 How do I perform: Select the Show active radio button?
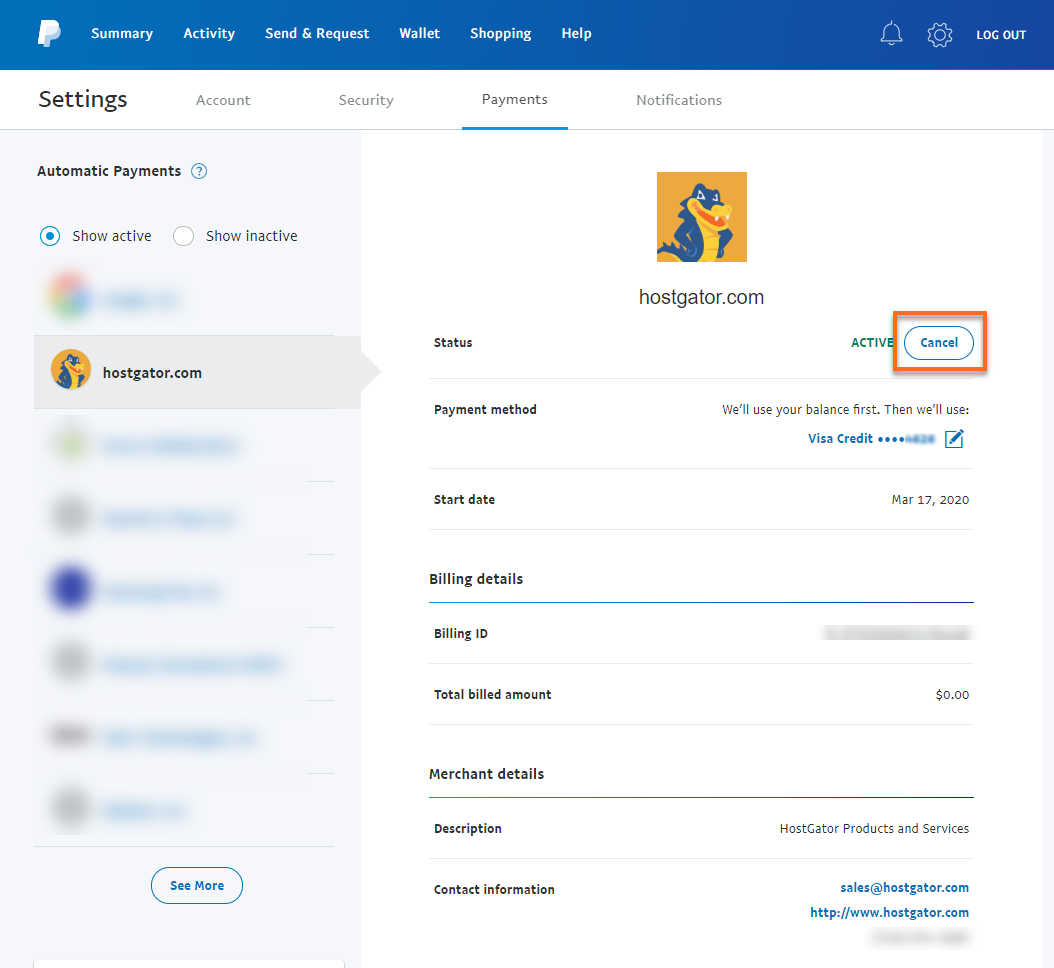pyautogui.click(x=49, y=235)
